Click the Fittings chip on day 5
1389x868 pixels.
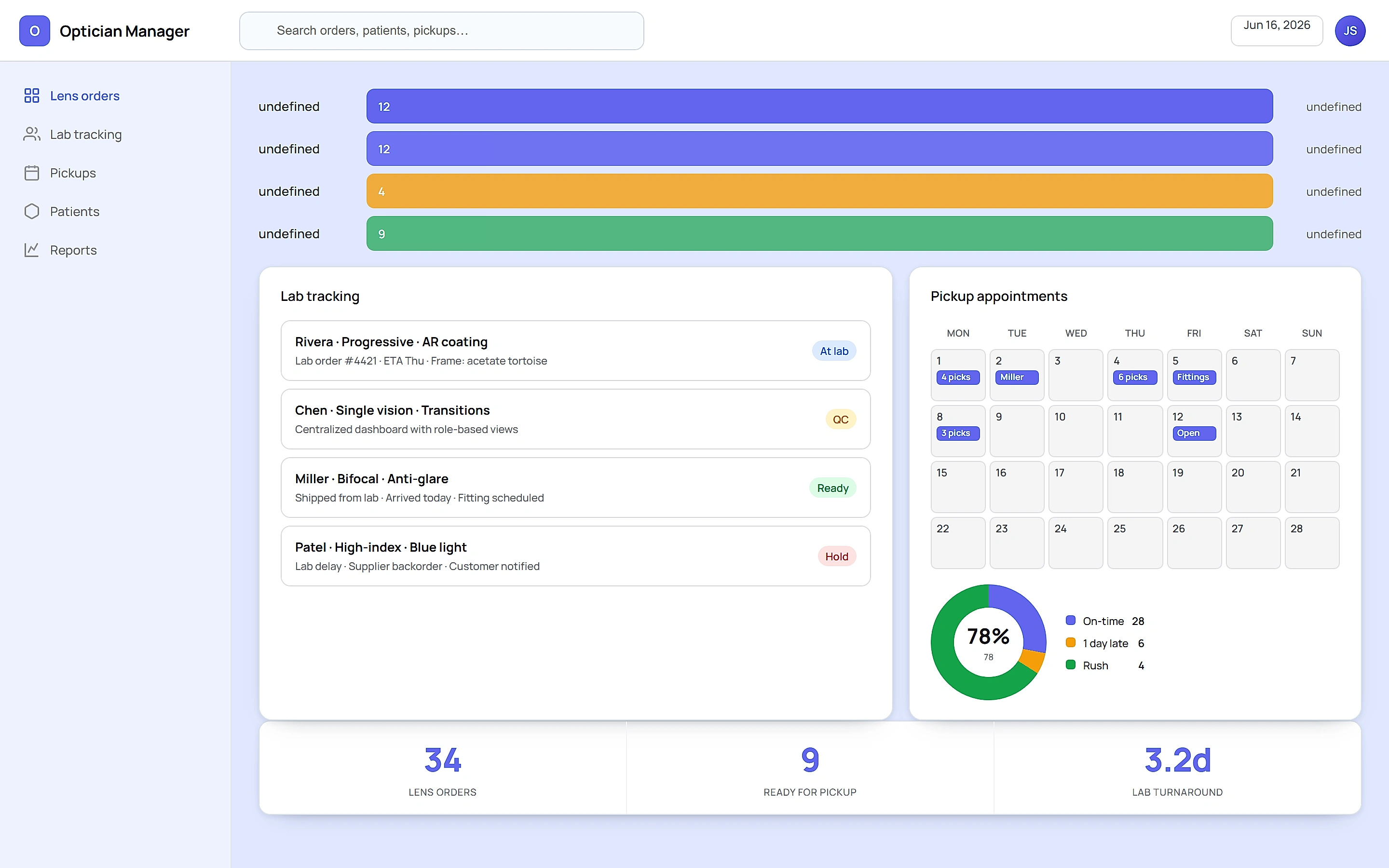1194,377
